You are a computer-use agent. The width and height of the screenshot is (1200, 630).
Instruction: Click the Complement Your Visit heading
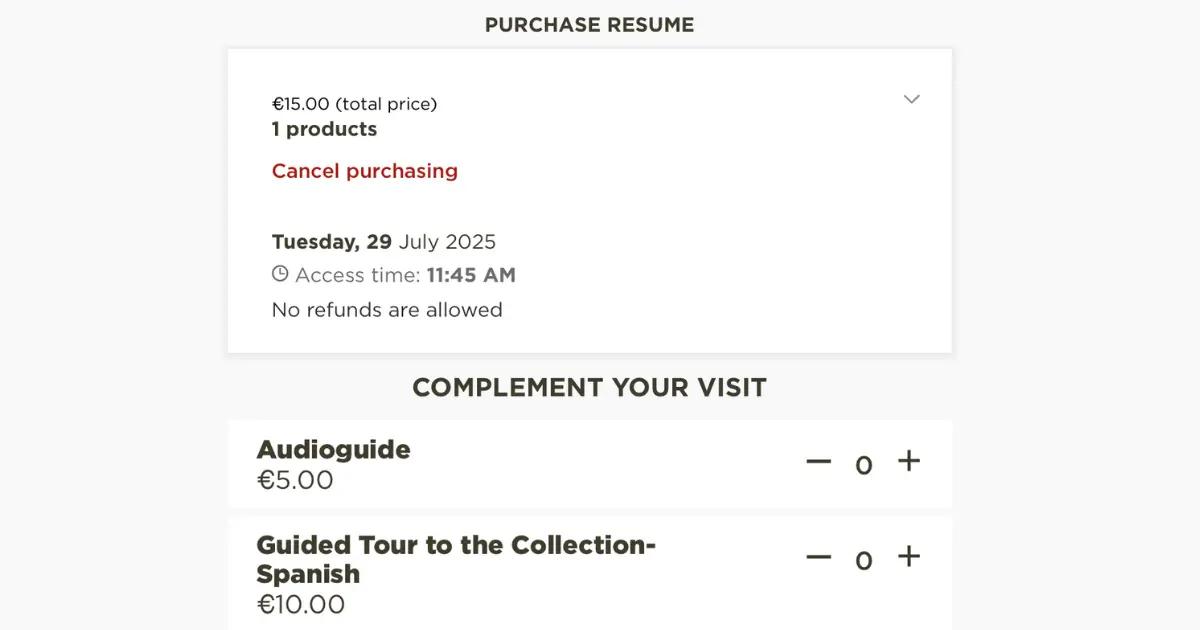point(590,387)
